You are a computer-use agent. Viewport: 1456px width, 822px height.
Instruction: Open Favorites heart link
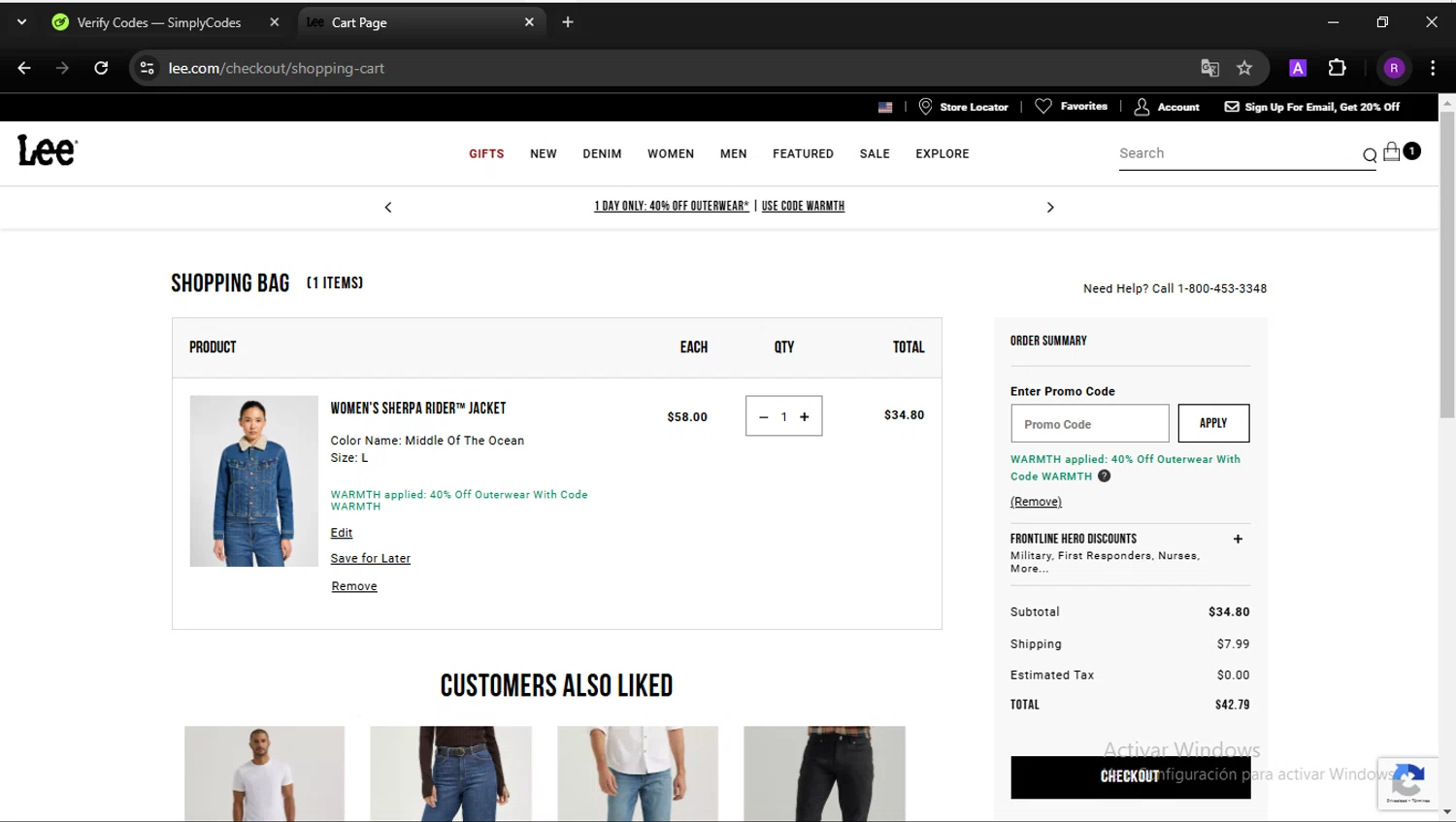[1072, 107]
